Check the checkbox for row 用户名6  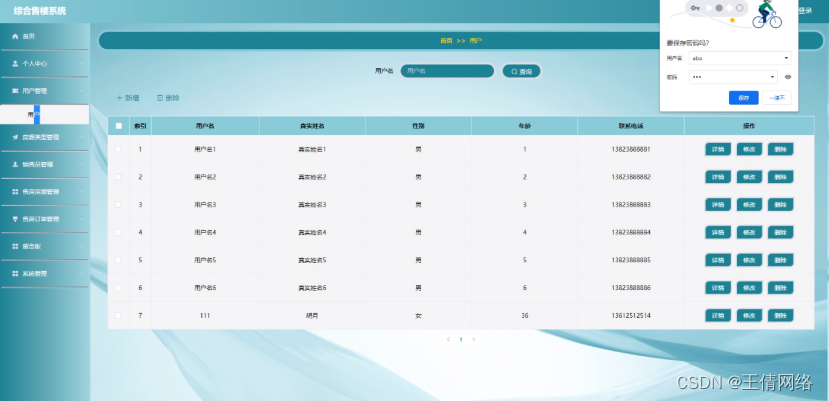(x=118, y=288)
